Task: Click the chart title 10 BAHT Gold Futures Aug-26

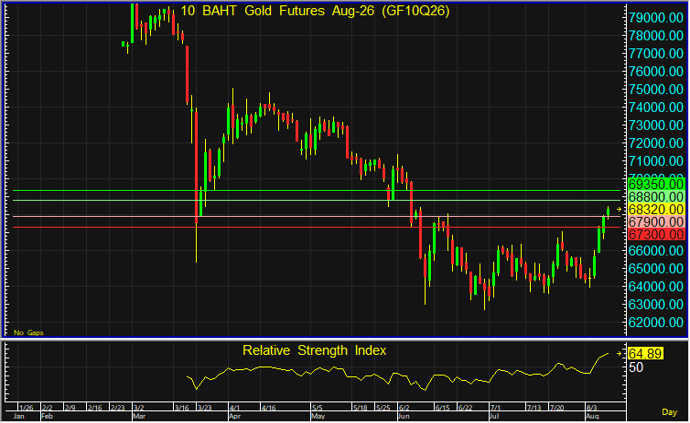Action: tap(315, 11)
